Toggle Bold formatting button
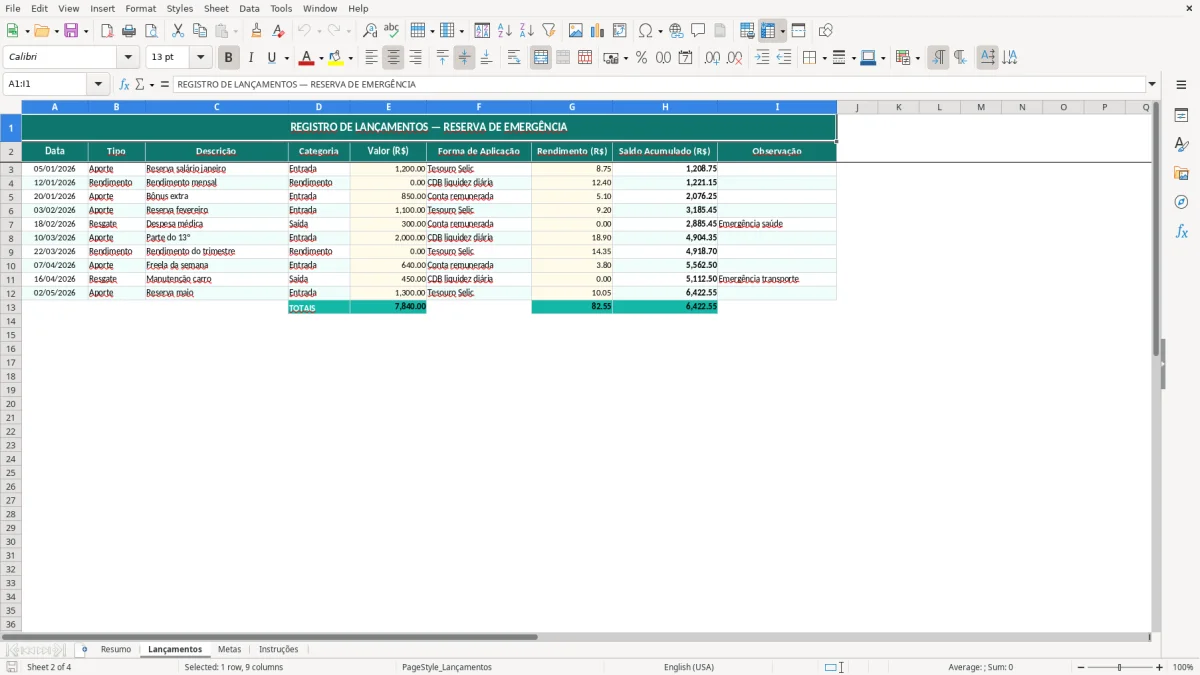The image size is (1200, 675). [x=229, y=58]
